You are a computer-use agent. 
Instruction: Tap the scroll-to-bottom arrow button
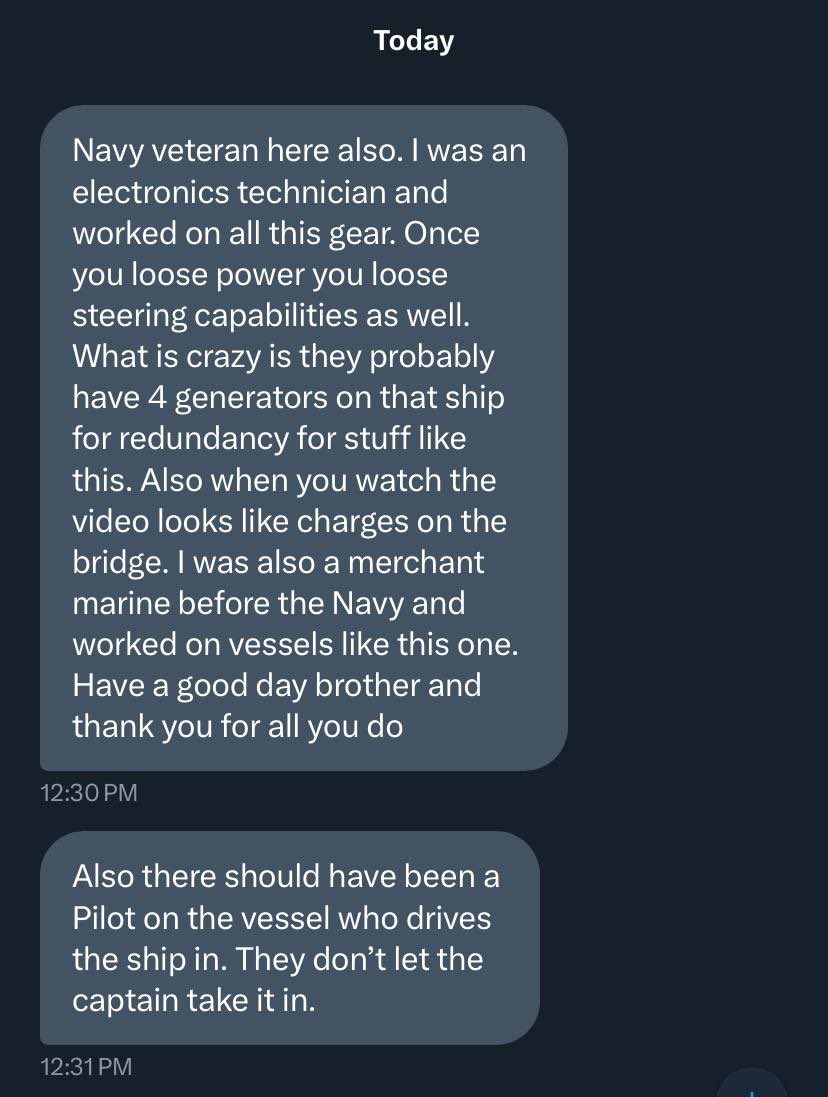pos(752,1086)
